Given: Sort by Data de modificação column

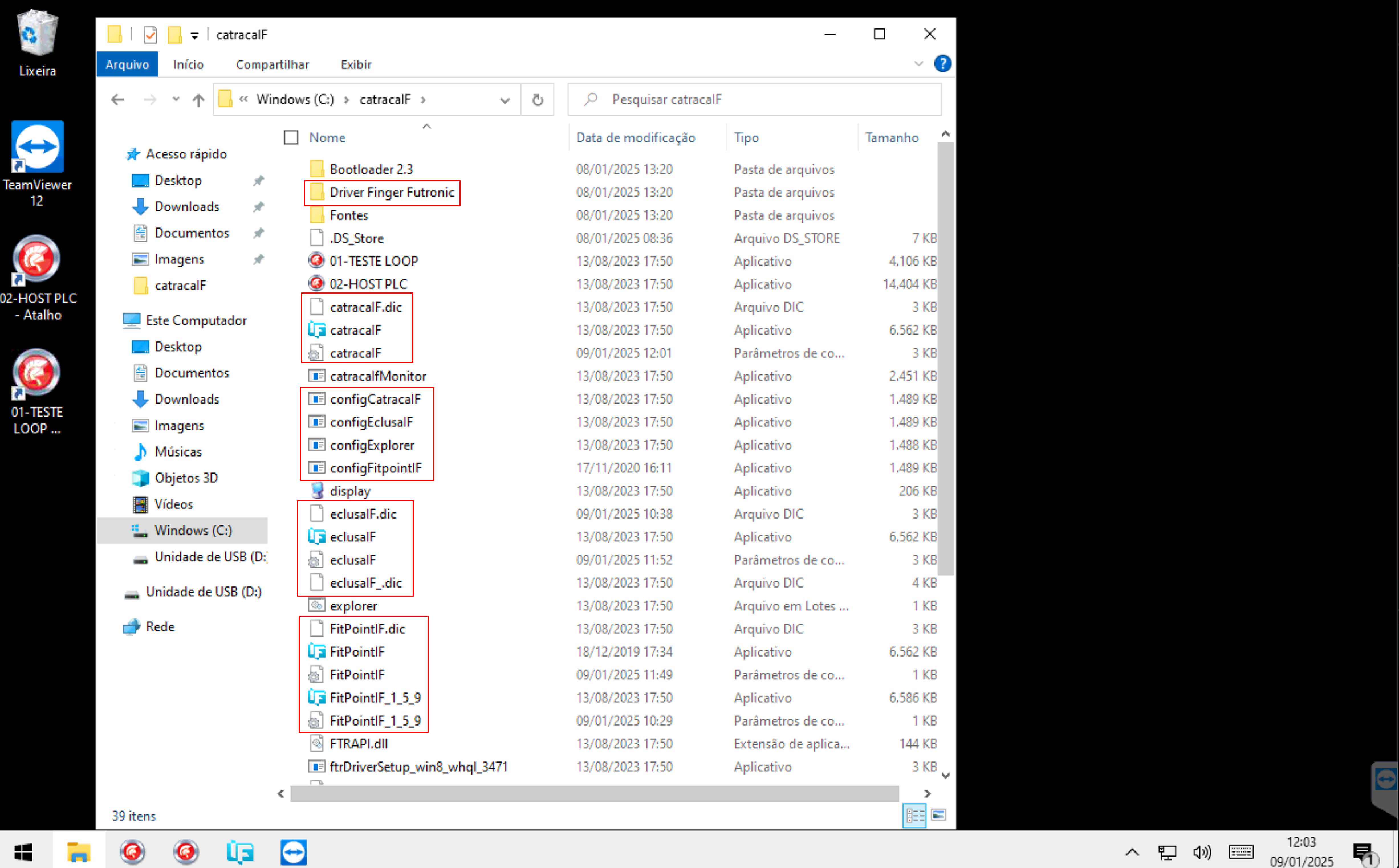Looking at the screenshot, I should click(635, 137).
